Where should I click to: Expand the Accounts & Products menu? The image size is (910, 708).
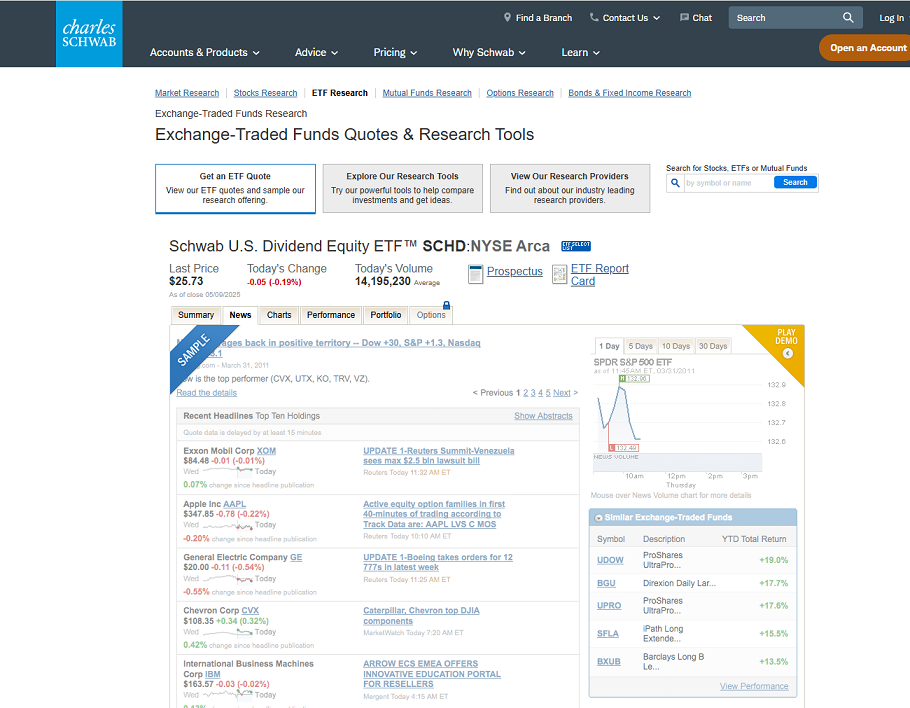[x=204, y=52]
